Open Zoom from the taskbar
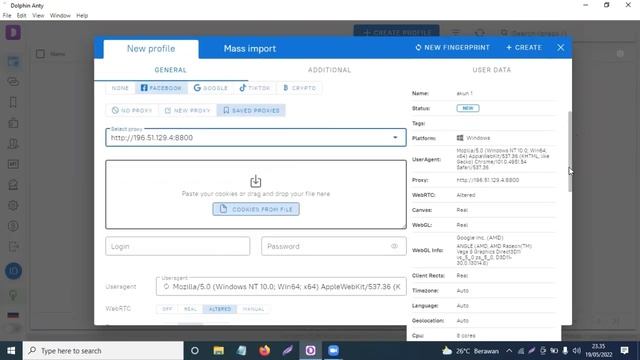Viewport: 640px width, 360px height. pos(333,351)
